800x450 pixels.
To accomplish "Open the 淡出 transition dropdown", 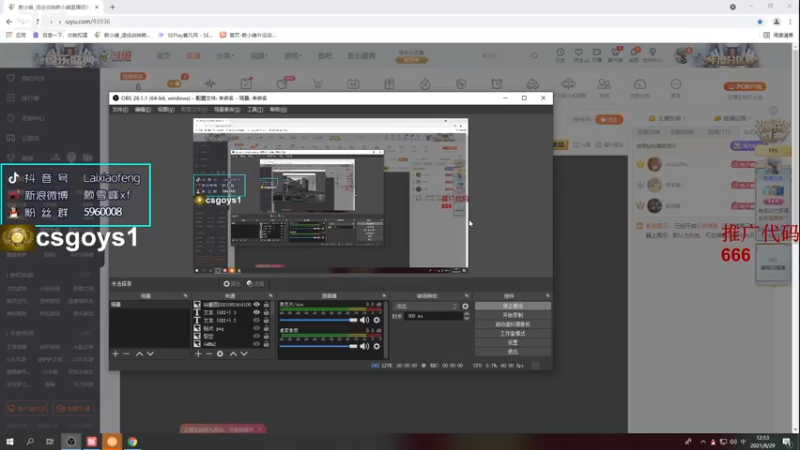I will click(426, 306).
